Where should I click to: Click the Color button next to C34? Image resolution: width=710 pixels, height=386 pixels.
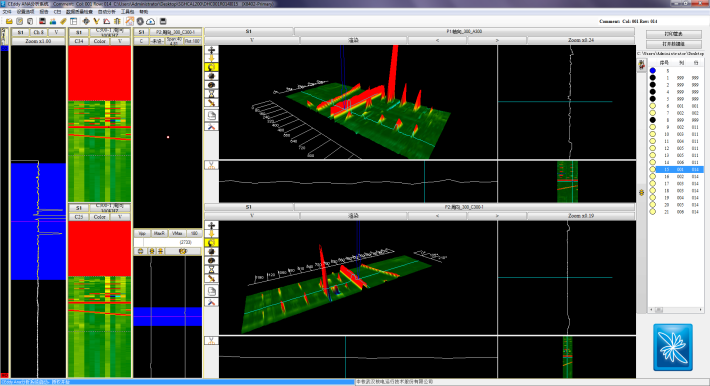(x=100, y=41)
